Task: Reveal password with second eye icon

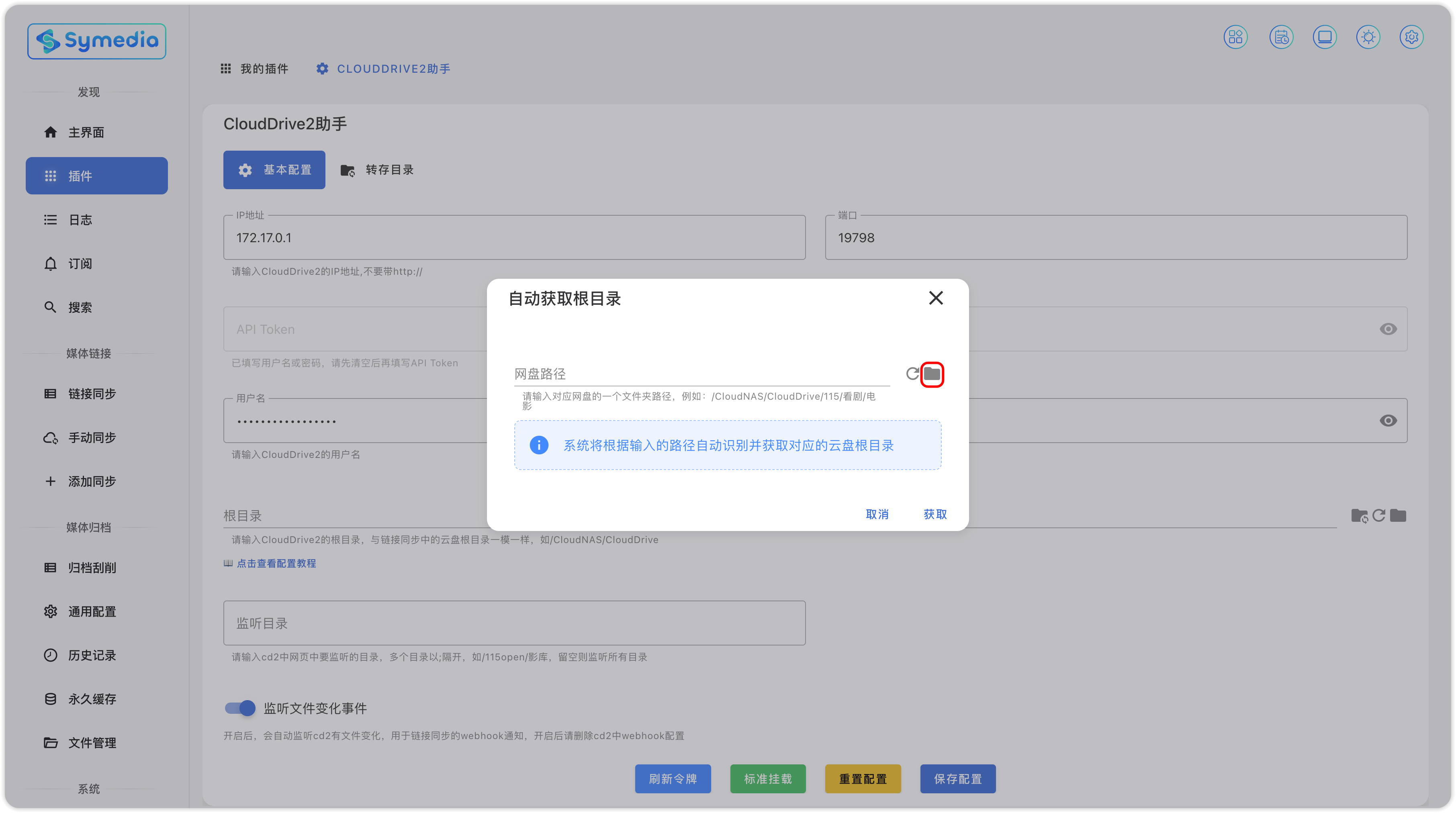Action: (1388, 420)
